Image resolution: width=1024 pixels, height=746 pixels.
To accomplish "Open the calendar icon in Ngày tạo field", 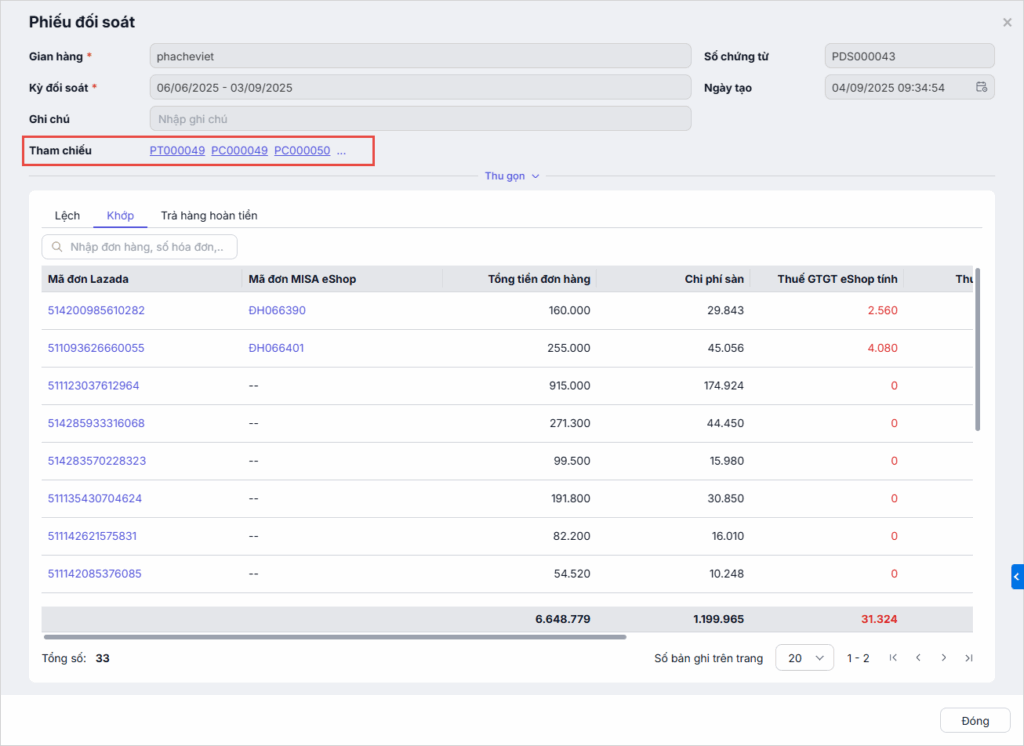I will coord(981,87).
